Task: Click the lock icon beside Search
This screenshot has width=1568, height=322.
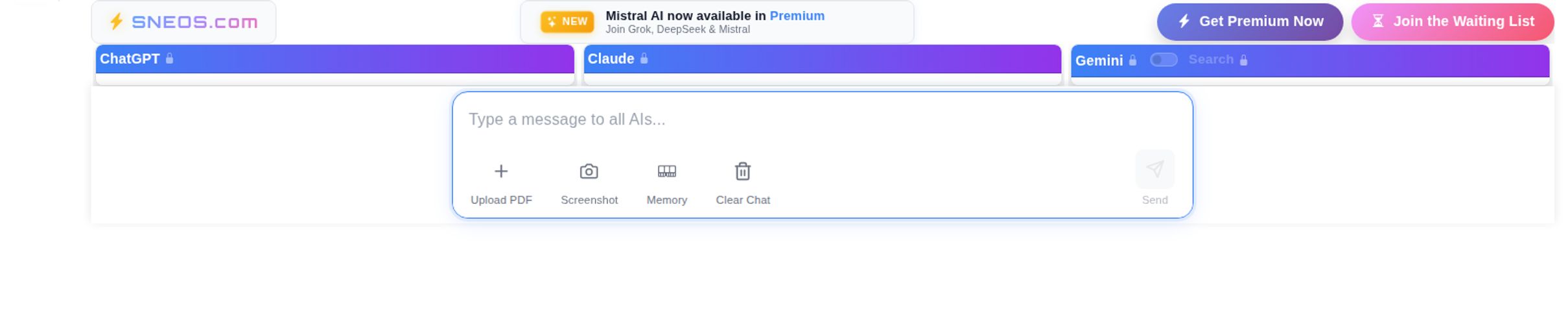Action: 1243,60
